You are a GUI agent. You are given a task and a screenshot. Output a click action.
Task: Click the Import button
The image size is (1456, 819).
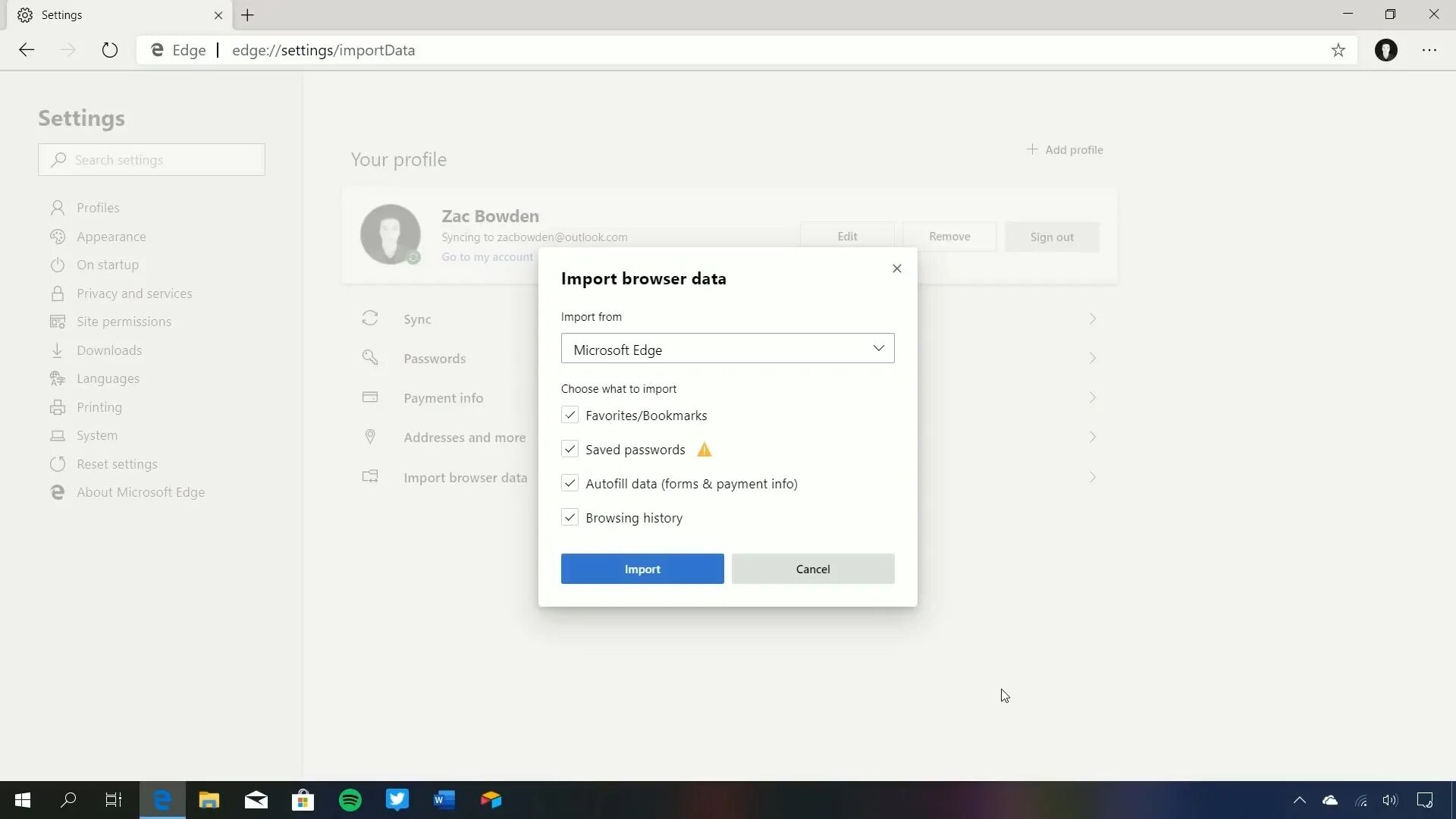click(x=642, y=569)
